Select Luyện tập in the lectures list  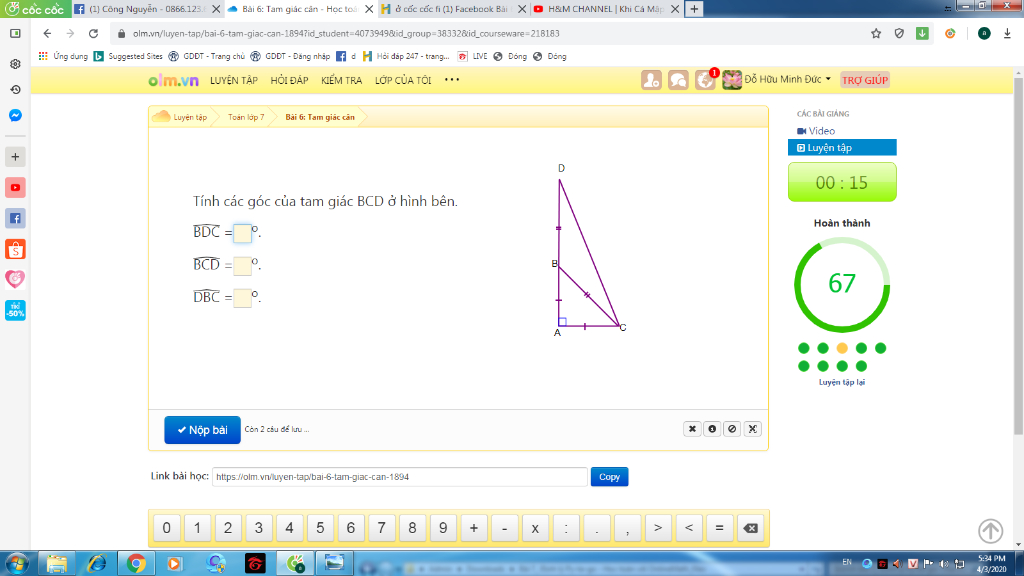tap(842, 148)
